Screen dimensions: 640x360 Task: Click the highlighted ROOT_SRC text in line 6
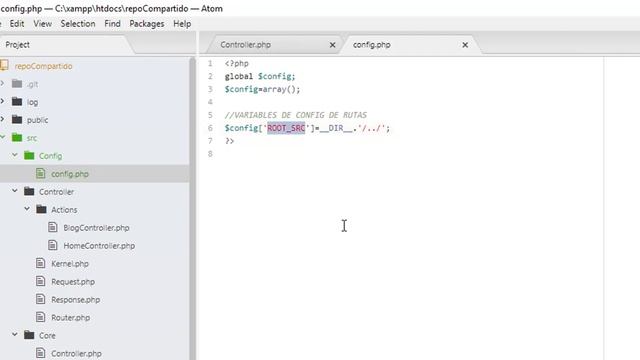click(x=286, y=128)
